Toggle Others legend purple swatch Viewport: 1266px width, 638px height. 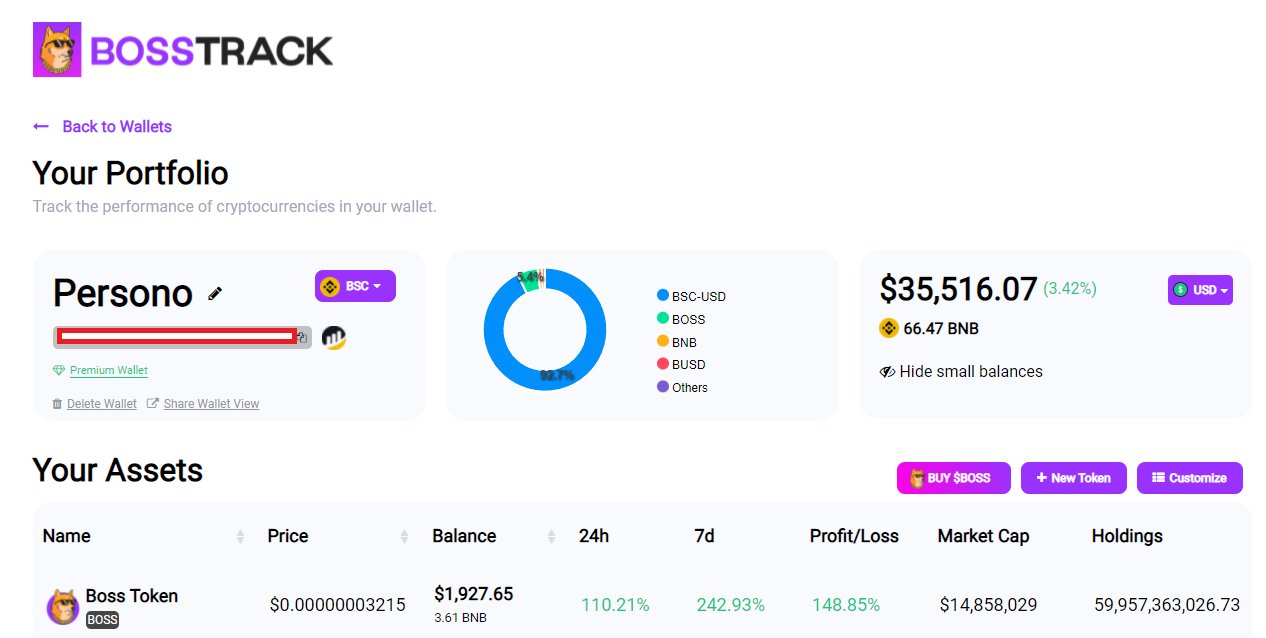(x=662, y=387)
